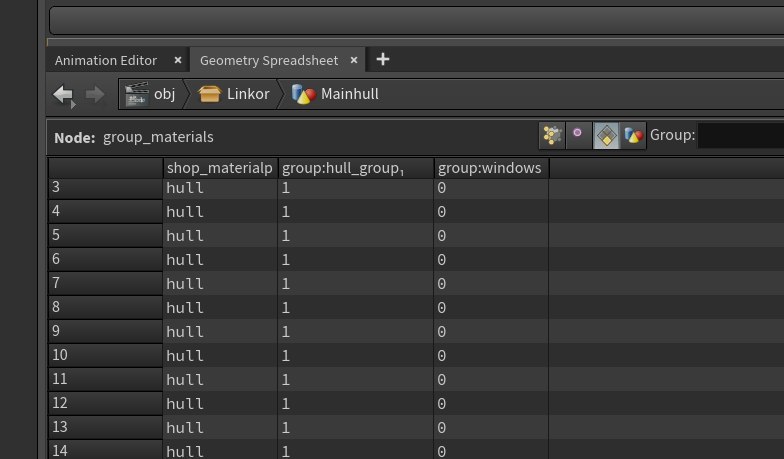Select row number 8

pyautogui.click(x=106, y=308)
